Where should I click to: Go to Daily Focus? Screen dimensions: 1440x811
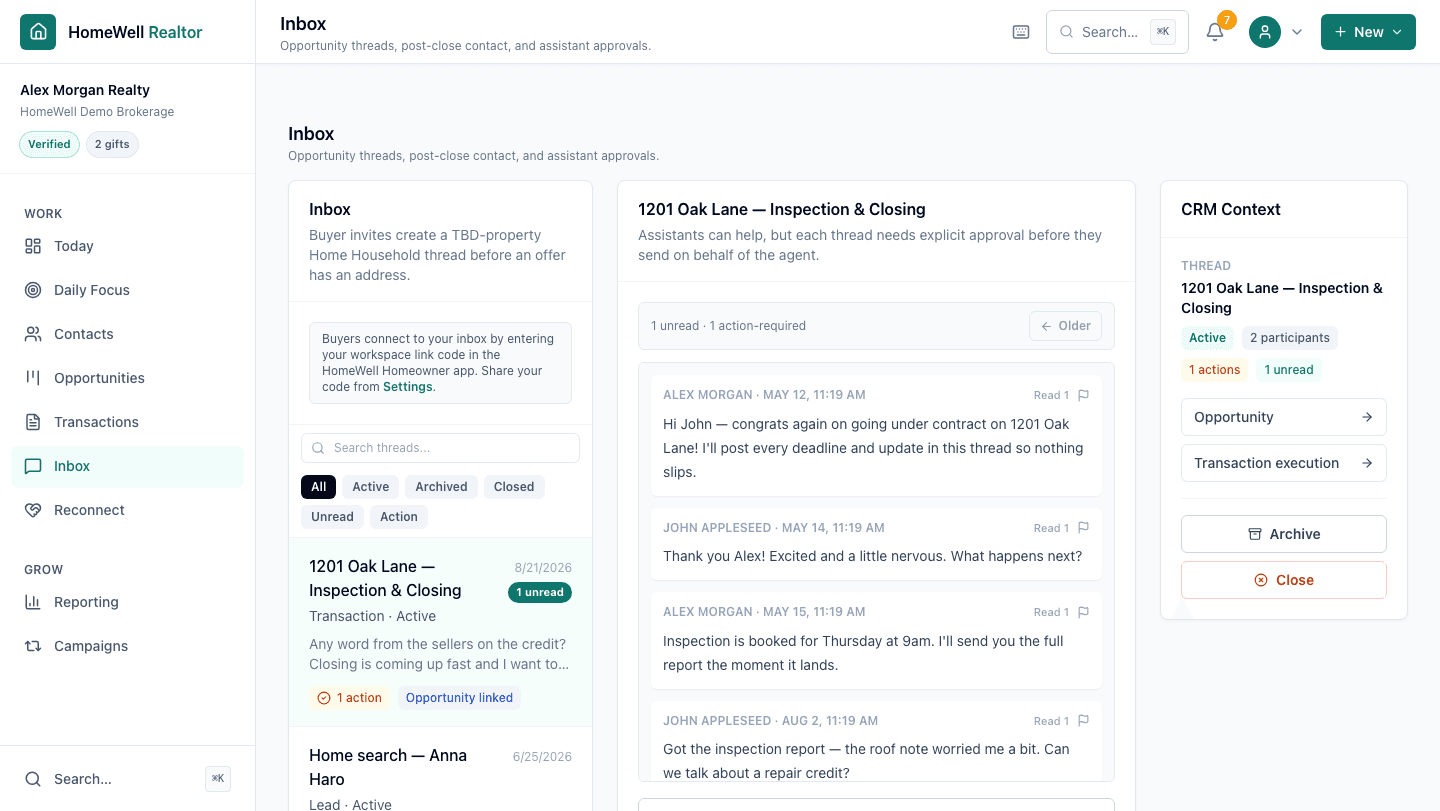127,290
